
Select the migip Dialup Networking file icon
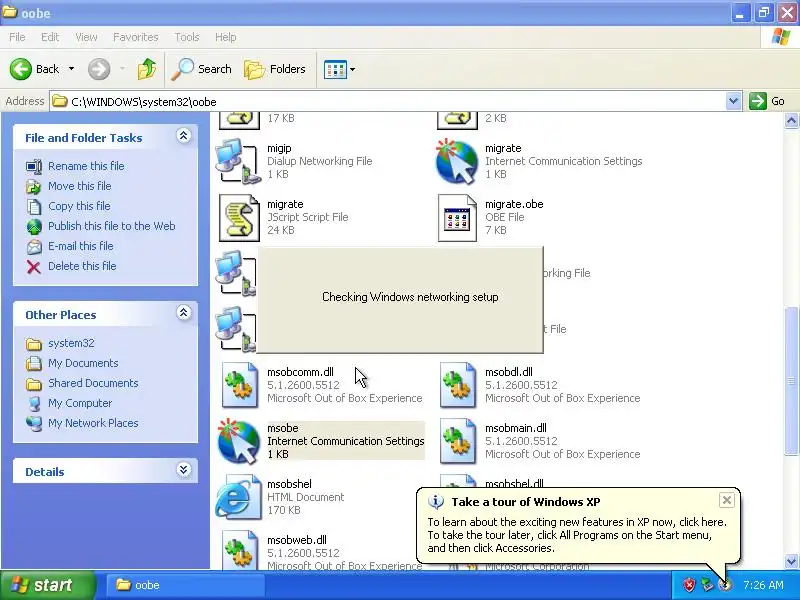(x=237, y=161)
